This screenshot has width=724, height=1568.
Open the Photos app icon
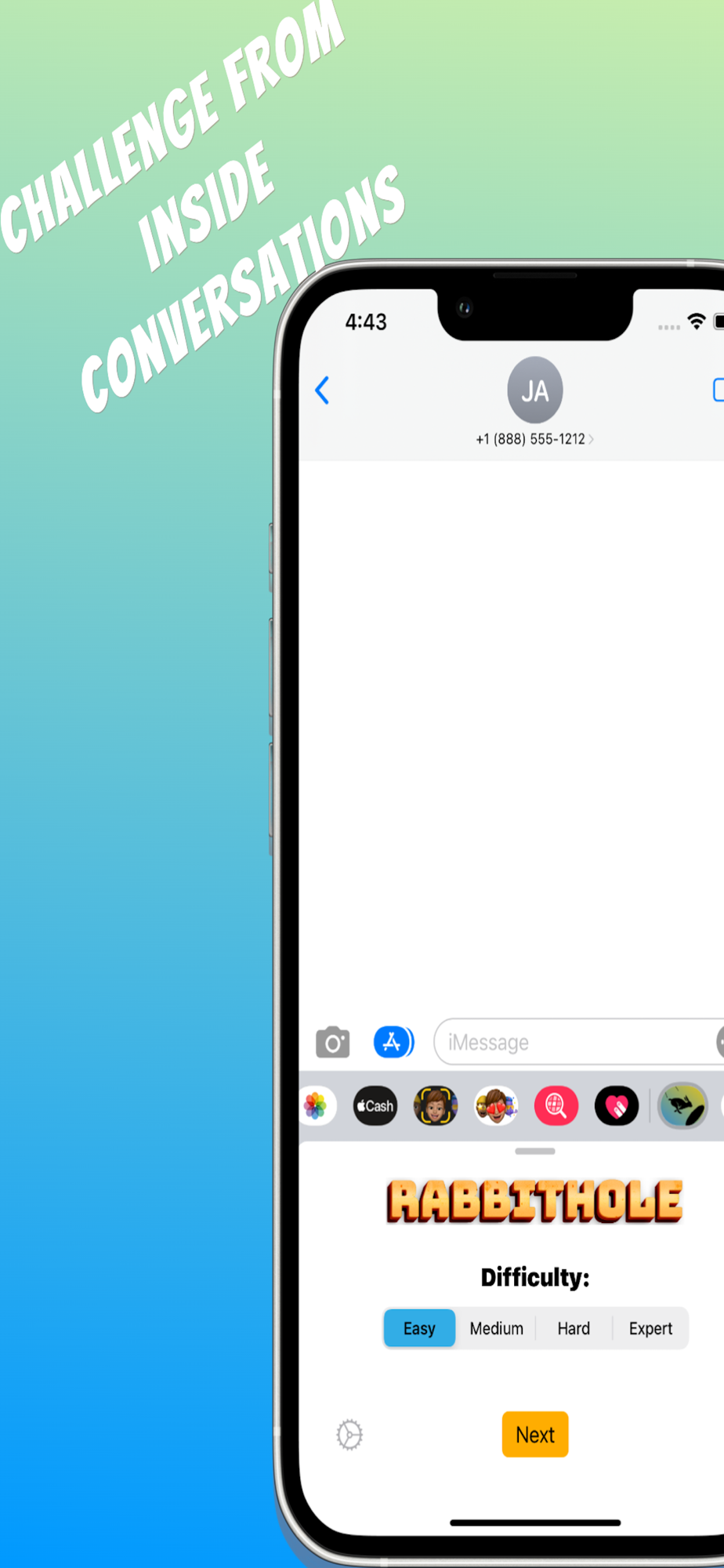pos(316,1106)
